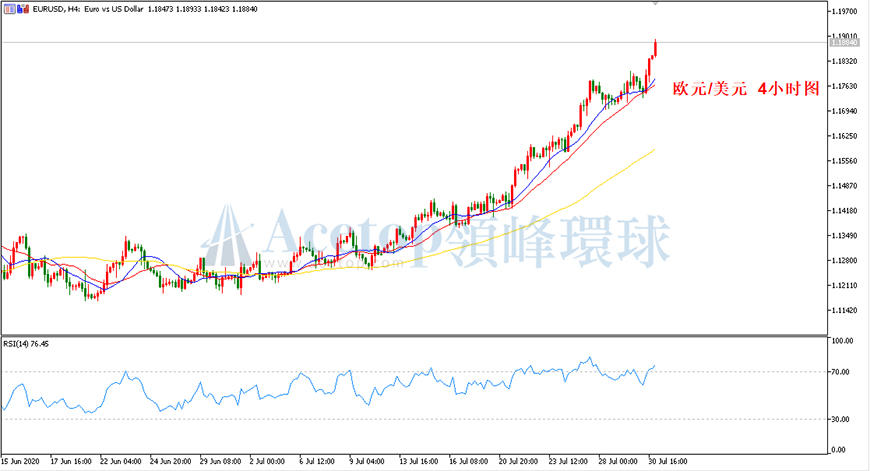The width and height of the screenshot is (870, 471).
Task: Click the 1.19700 price scale label
Action: click(844, 11)
